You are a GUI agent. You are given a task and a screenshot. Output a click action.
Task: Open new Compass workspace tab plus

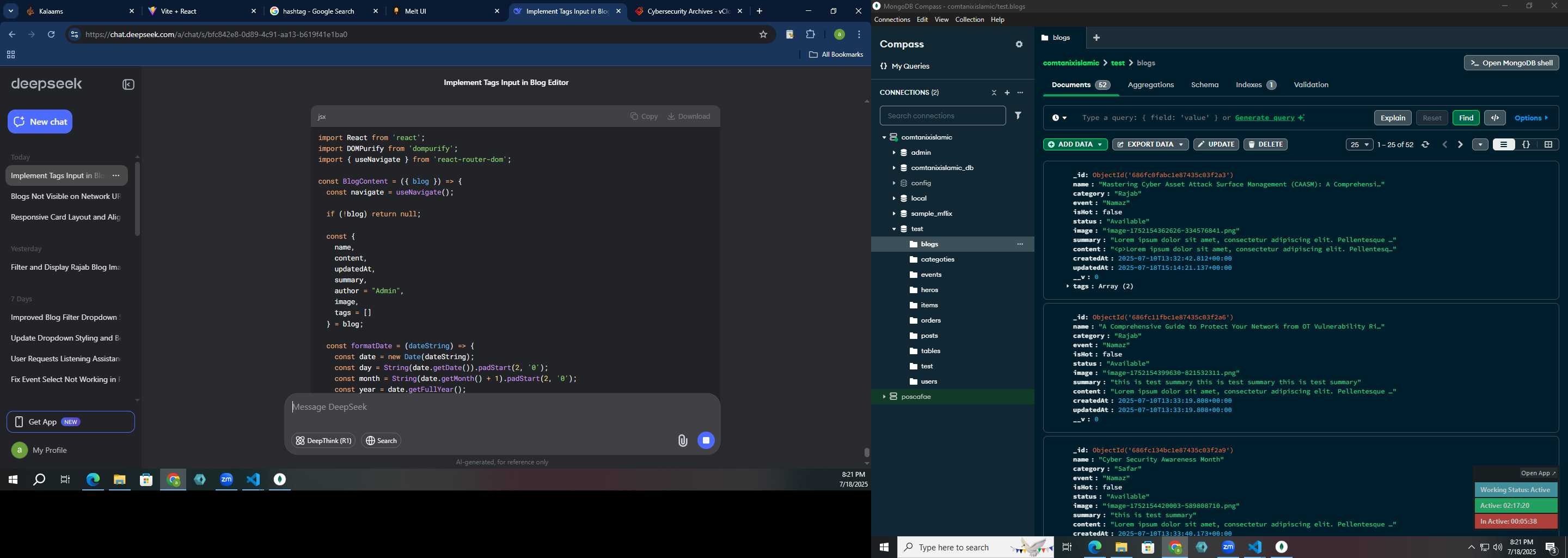(x=1097, y=38)
